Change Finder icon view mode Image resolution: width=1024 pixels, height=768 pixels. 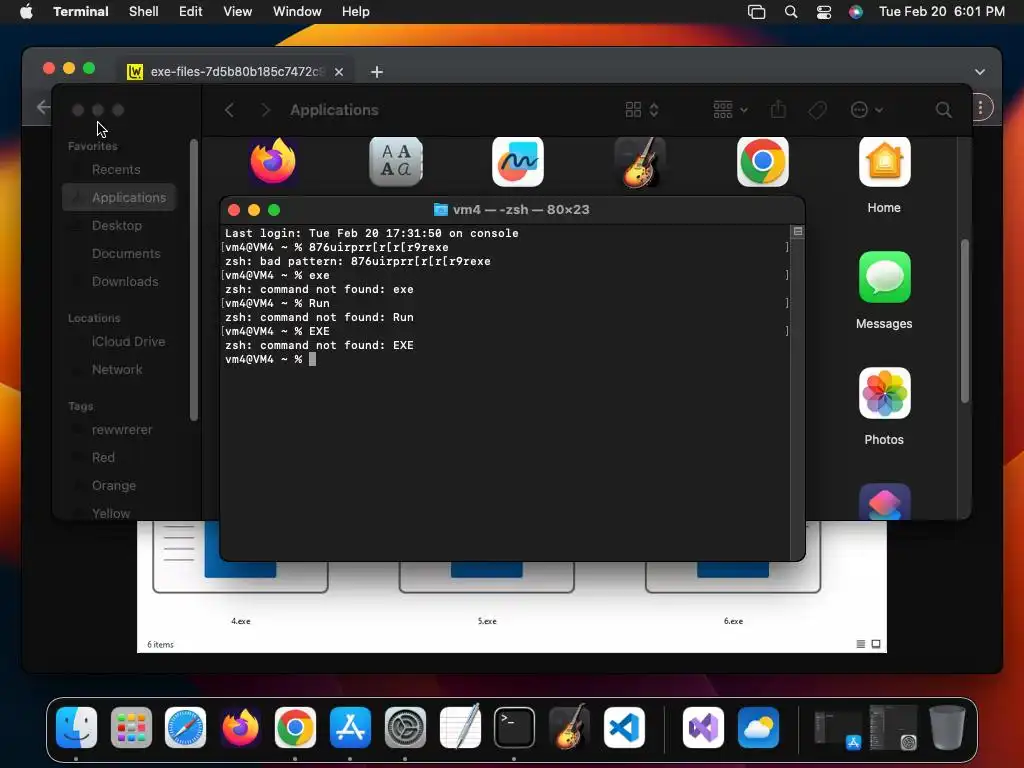[641, 110]
